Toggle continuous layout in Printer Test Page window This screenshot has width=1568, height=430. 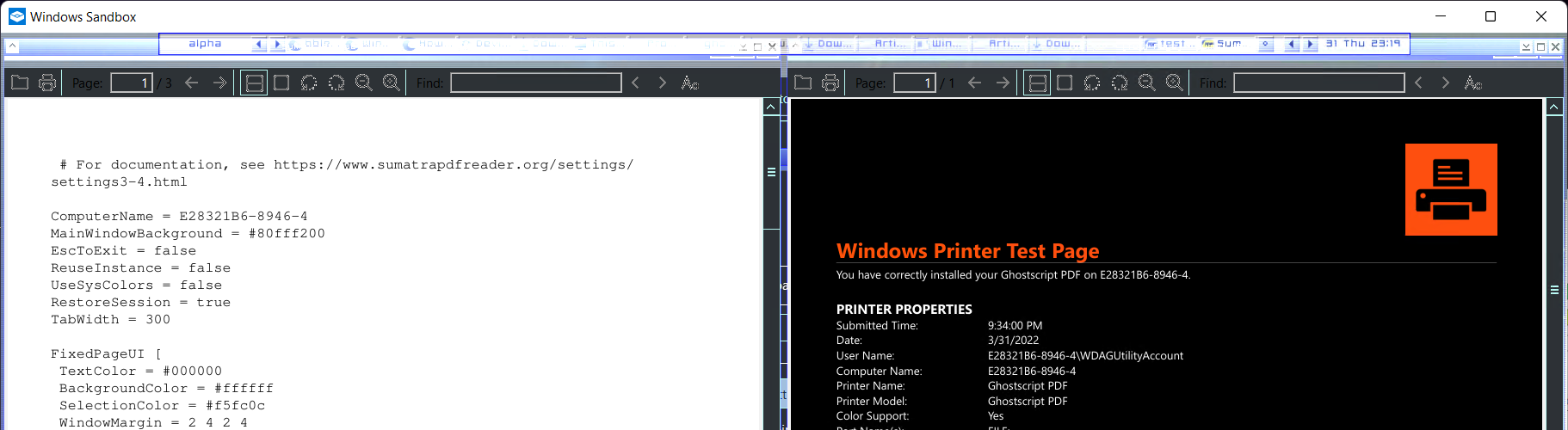click(1037, 83)
